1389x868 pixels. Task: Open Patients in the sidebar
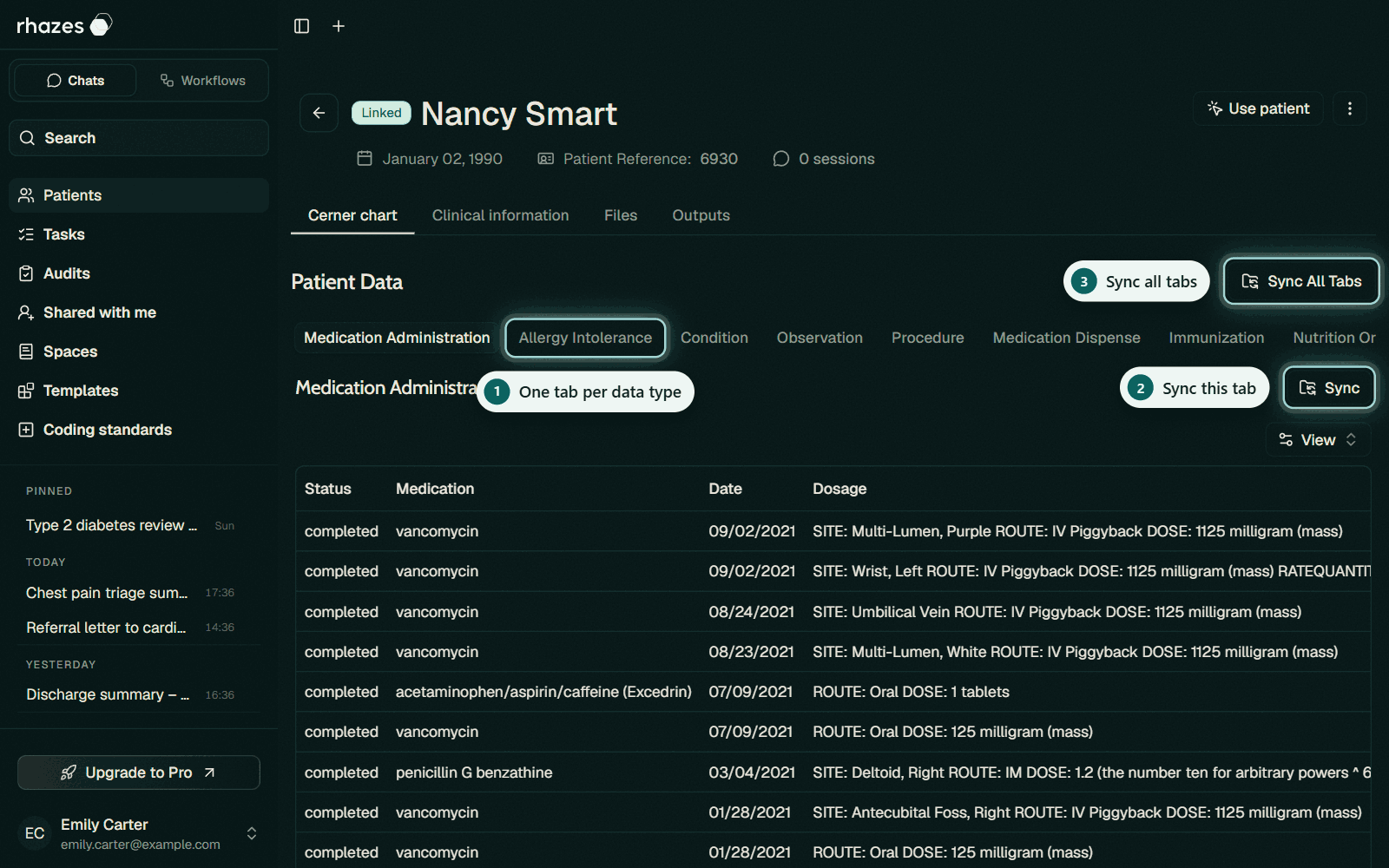point(139,195)
